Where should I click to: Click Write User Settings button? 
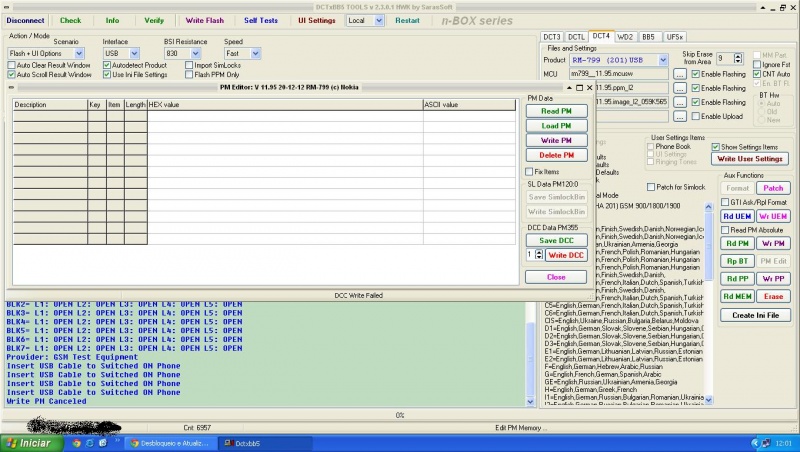[749, 159]
